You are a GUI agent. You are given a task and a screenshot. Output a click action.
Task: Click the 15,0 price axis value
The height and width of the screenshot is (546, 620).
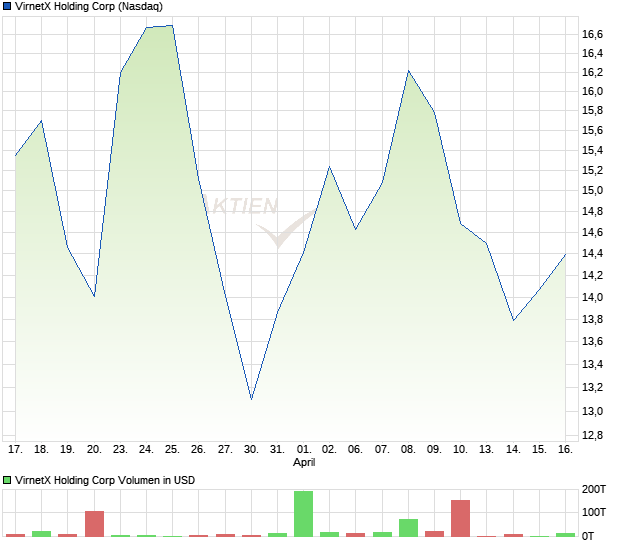pyautogui.click(x=592, y=190)
